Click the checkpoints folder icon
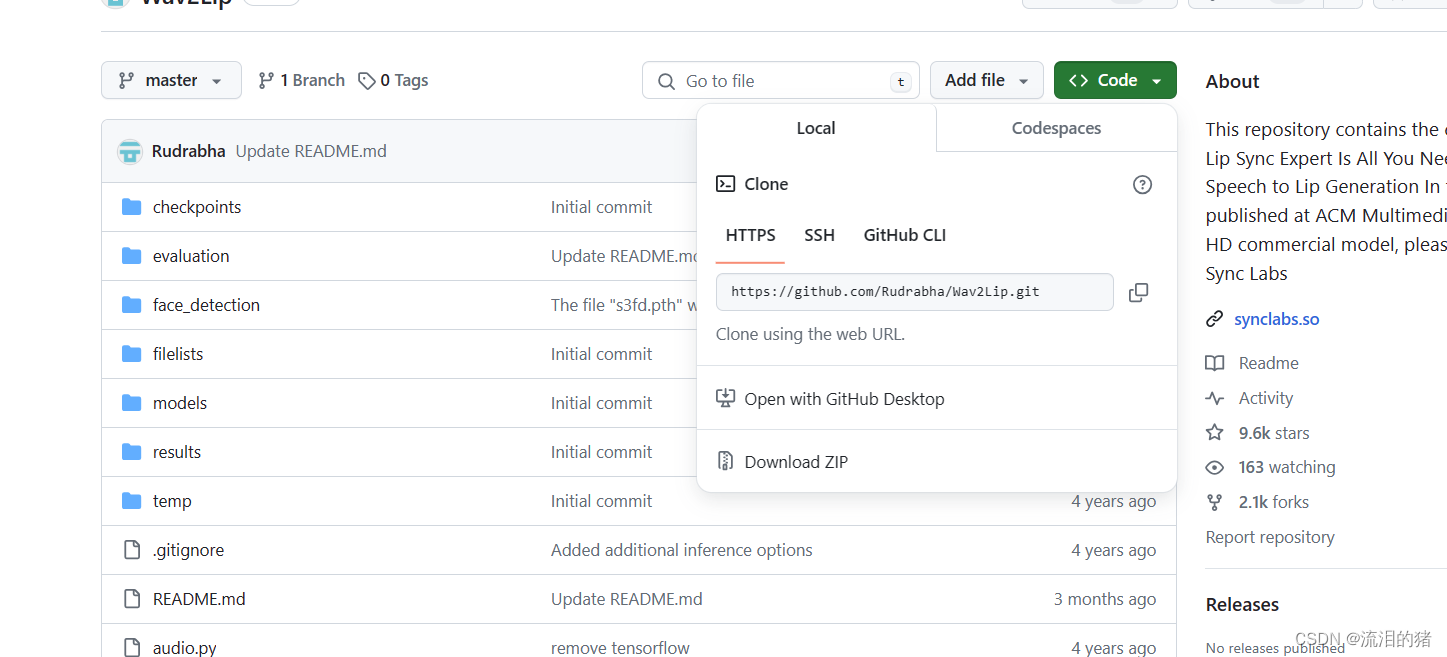Viewport: 1447px width, 657px height. coord(131,207)
